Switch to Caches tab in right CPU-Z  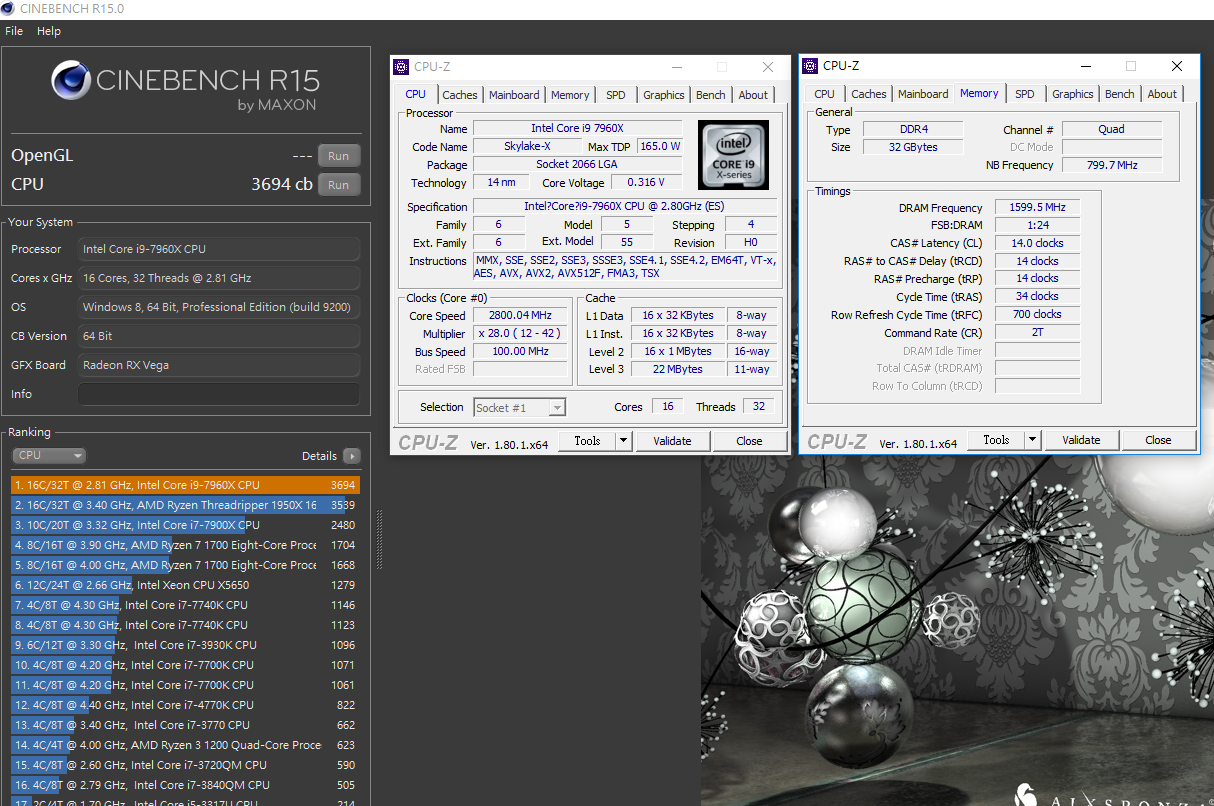point(869,94)
